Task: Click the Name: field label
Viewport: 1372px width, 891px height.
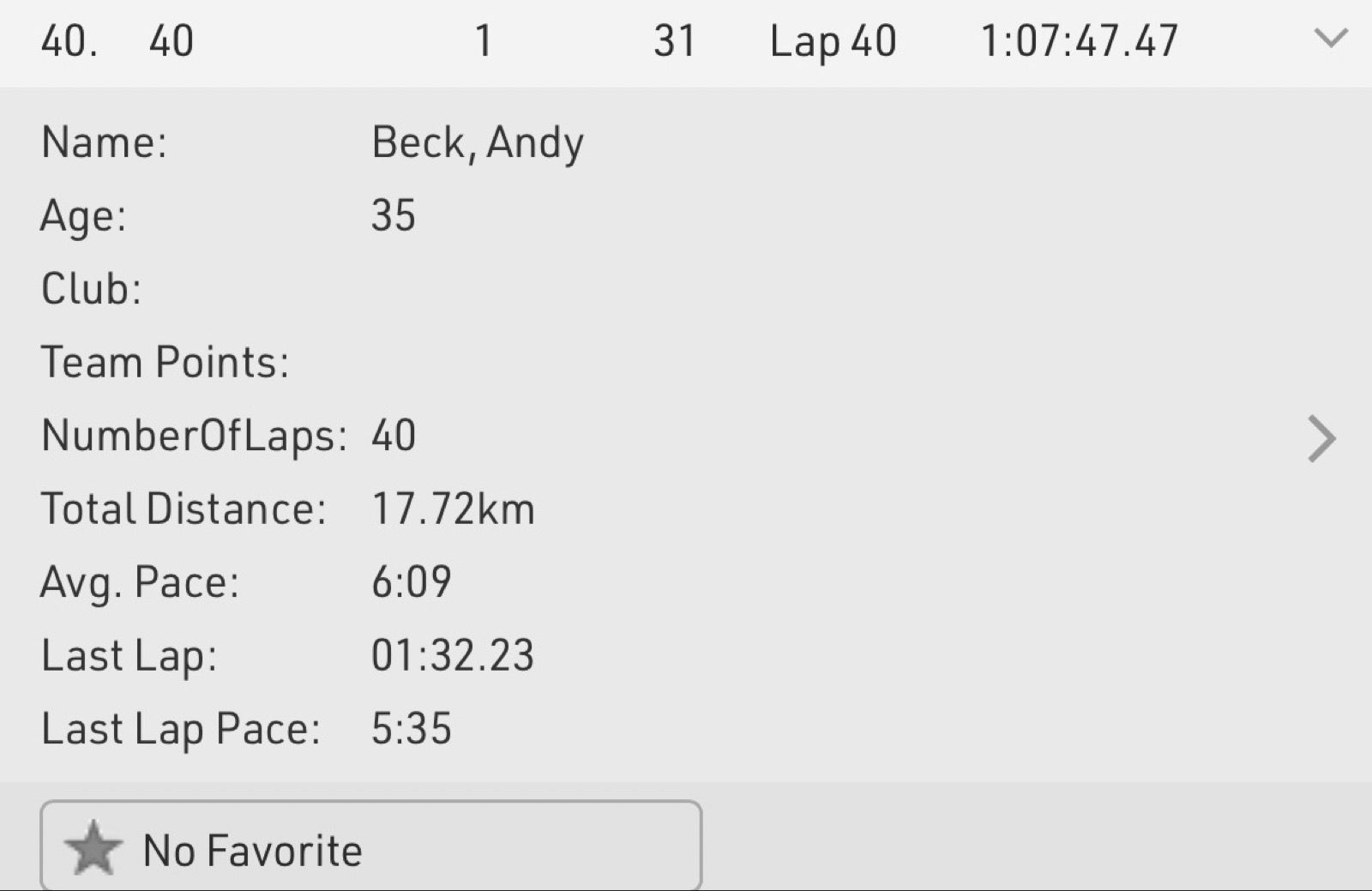Action: (104, 142)
